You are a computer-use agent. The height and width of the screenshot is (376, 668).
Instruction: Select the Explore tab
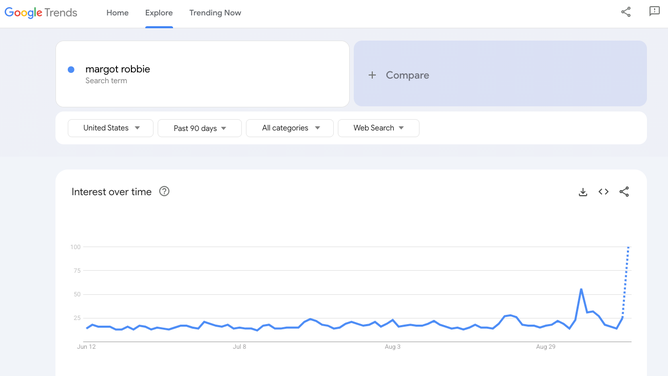click(x=159, y=13)
